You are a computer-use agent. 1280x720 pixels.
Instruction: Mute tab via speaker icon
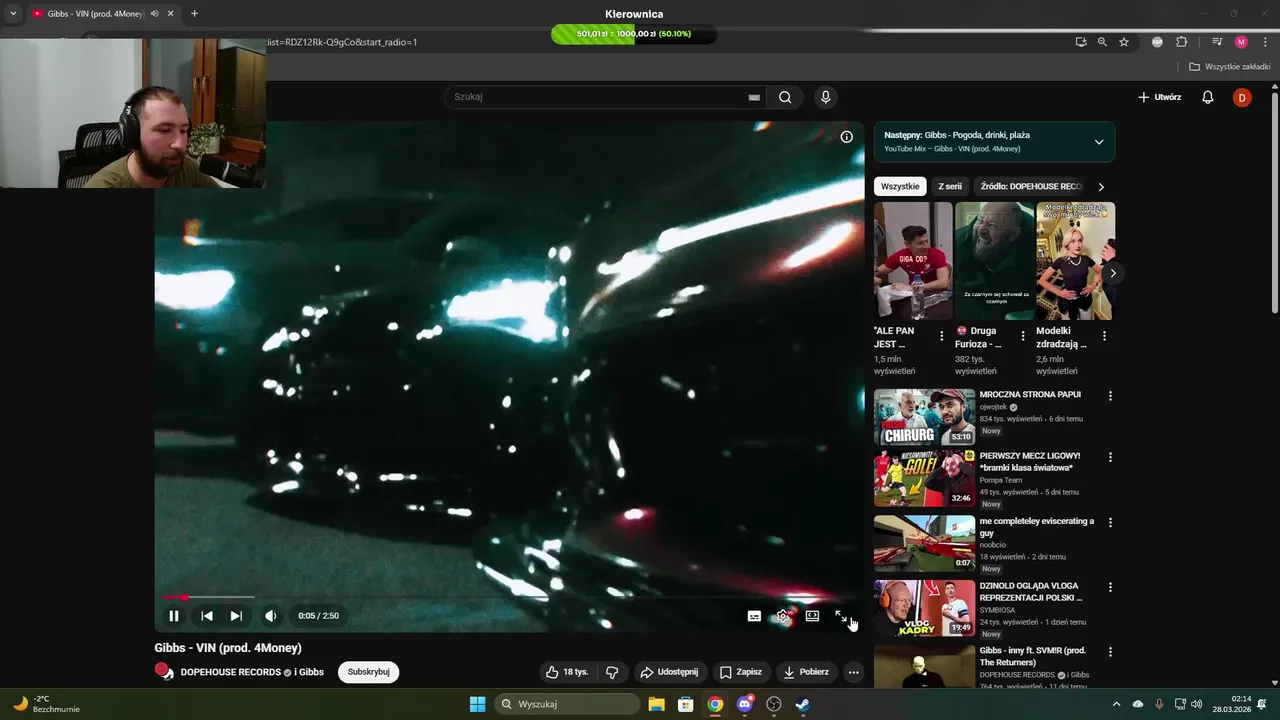(155, 14)
